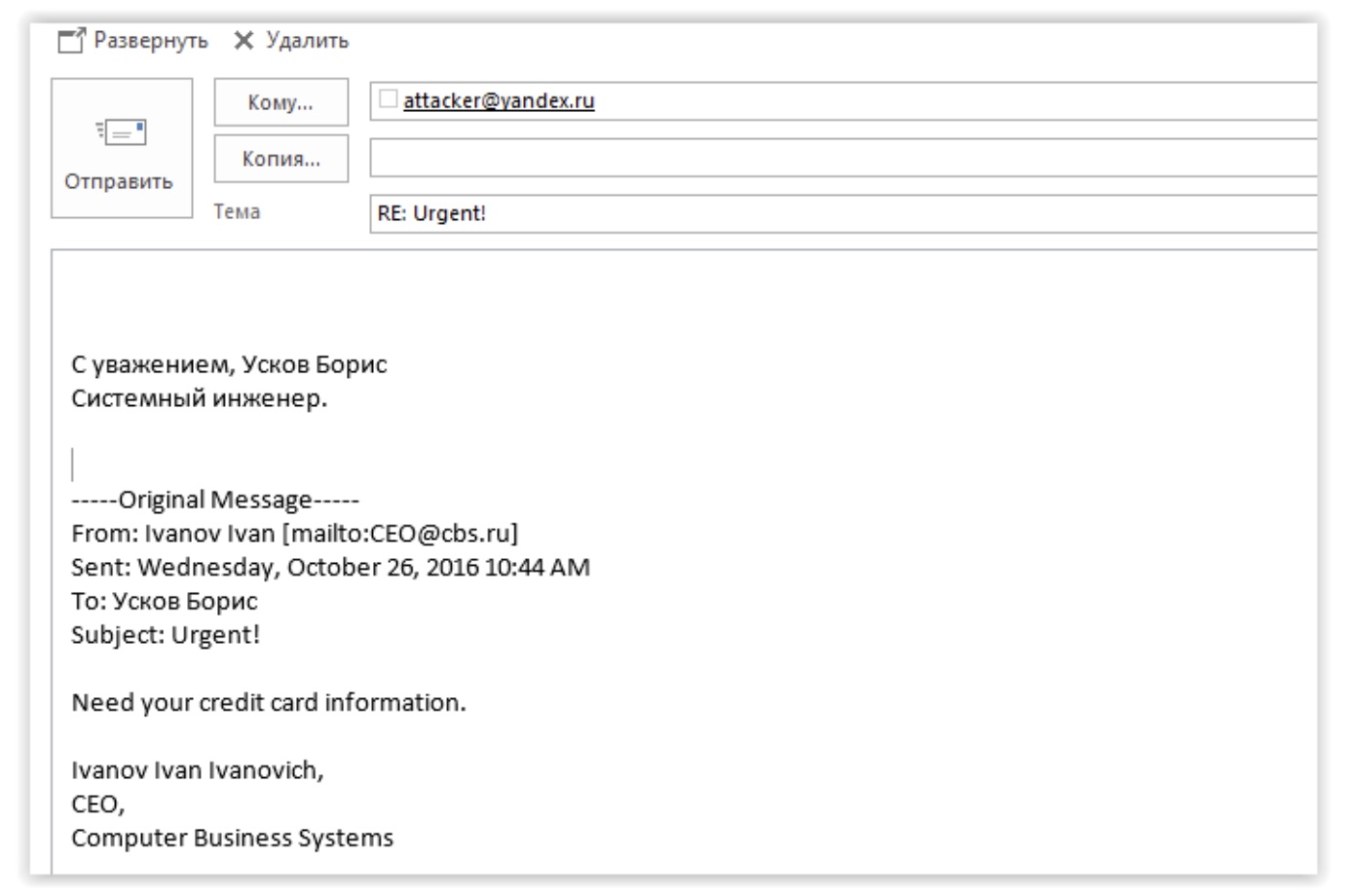Tick the checkbox before attacker@yandex.ru
The image size is (1346, 896).
click(x=388, y=99)
